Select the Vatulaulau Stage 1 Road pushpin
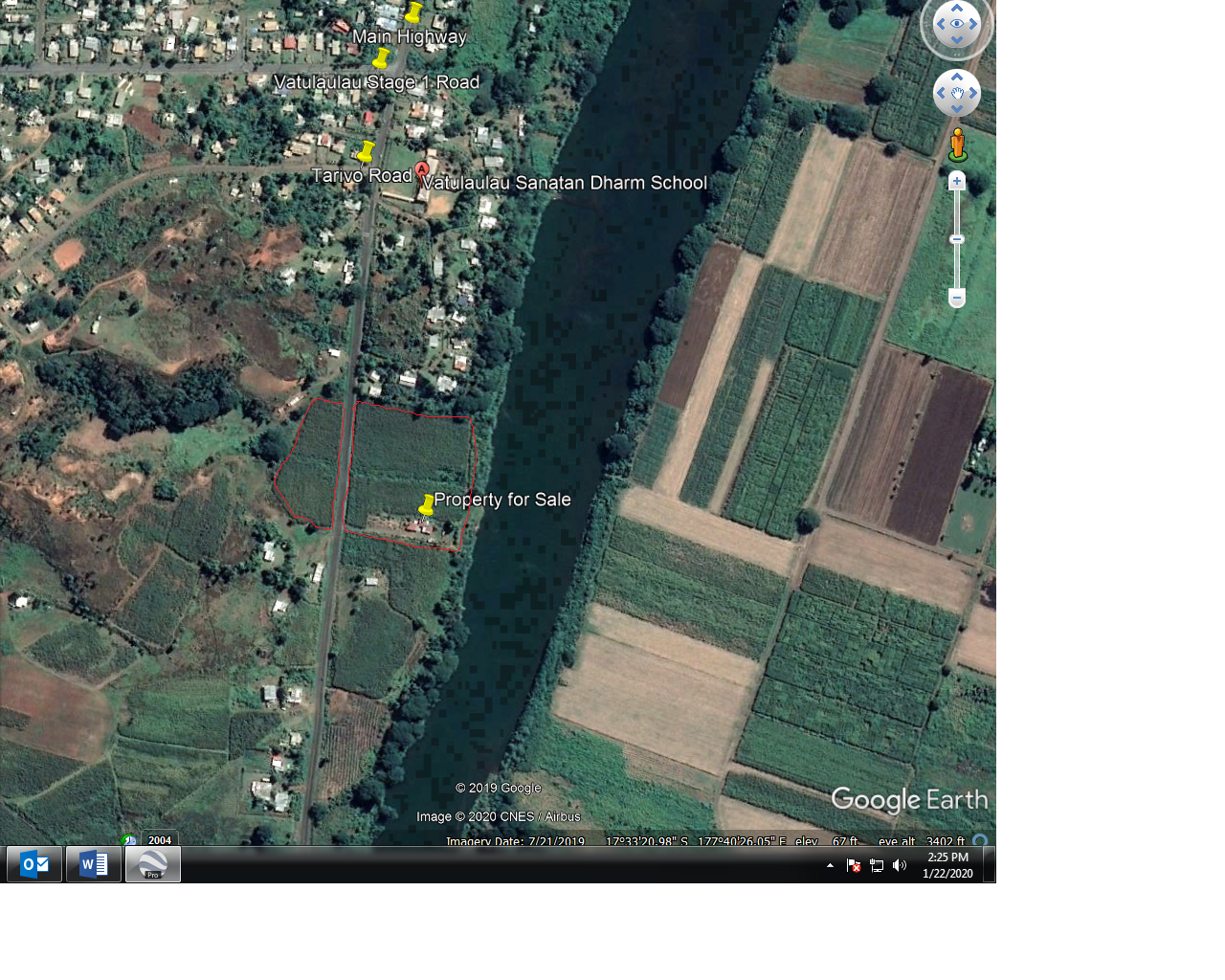1225x980 pixels. (x=381, y=57)
